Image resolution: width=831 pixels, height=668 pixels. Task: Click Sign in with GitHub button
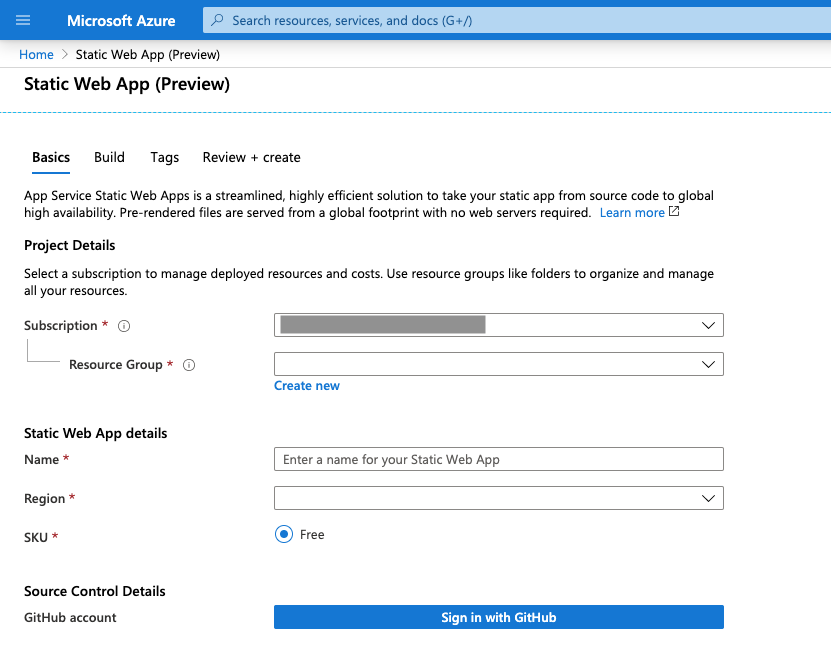499,617
